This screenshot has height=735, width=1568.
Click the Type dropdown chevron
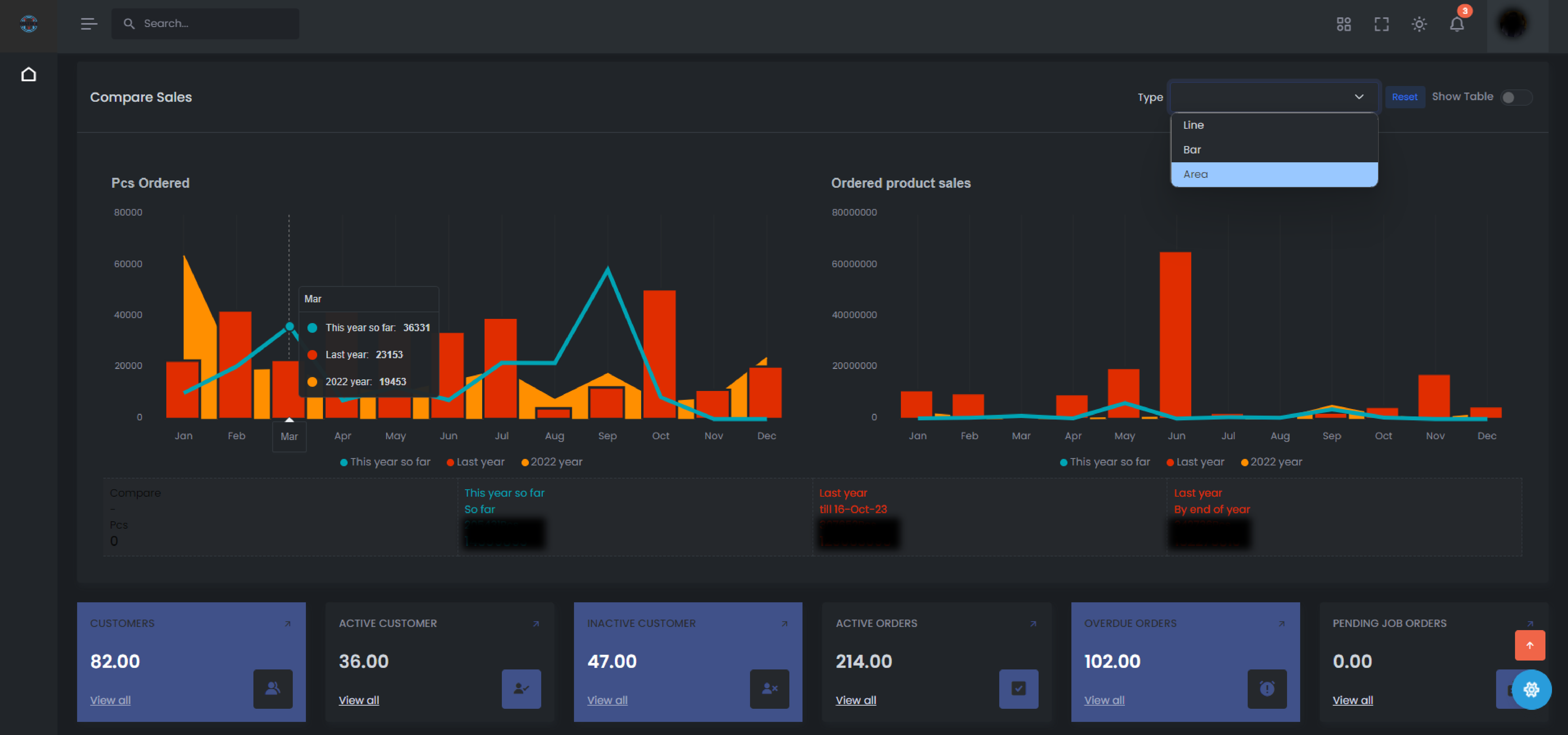click(x=1359, y=97)
